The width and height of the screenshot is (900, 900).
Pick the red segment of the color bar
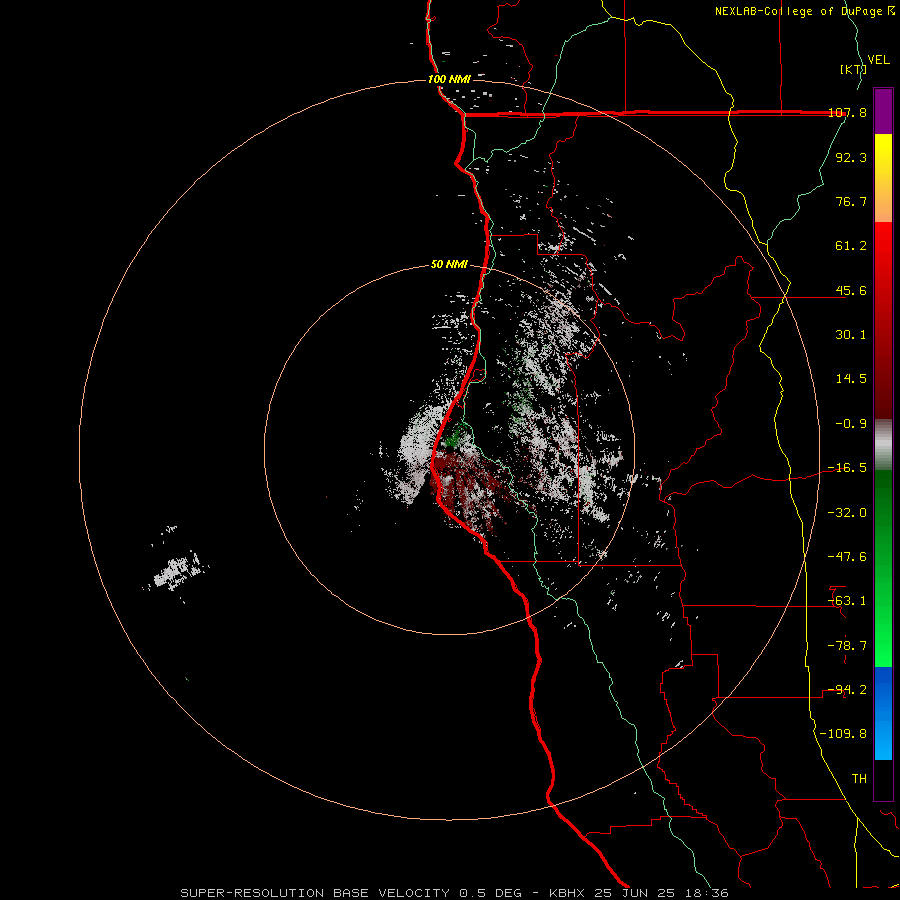[883, 320]
